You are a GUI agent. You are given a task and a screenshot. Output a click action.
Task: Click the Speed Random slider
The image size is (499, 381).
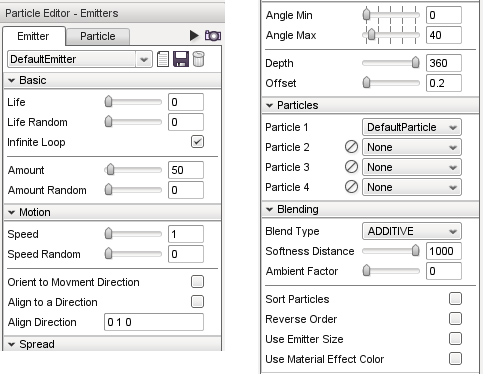pos(133,254)
